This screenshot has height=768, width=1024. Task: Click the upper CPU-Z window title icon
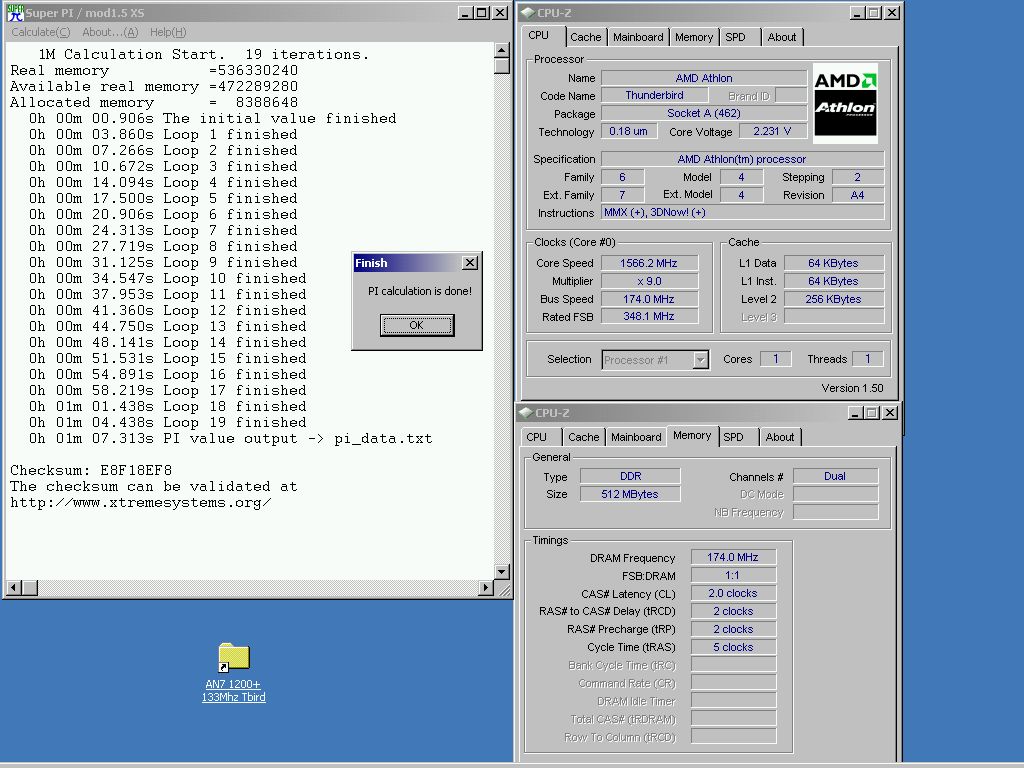[528, 12]
